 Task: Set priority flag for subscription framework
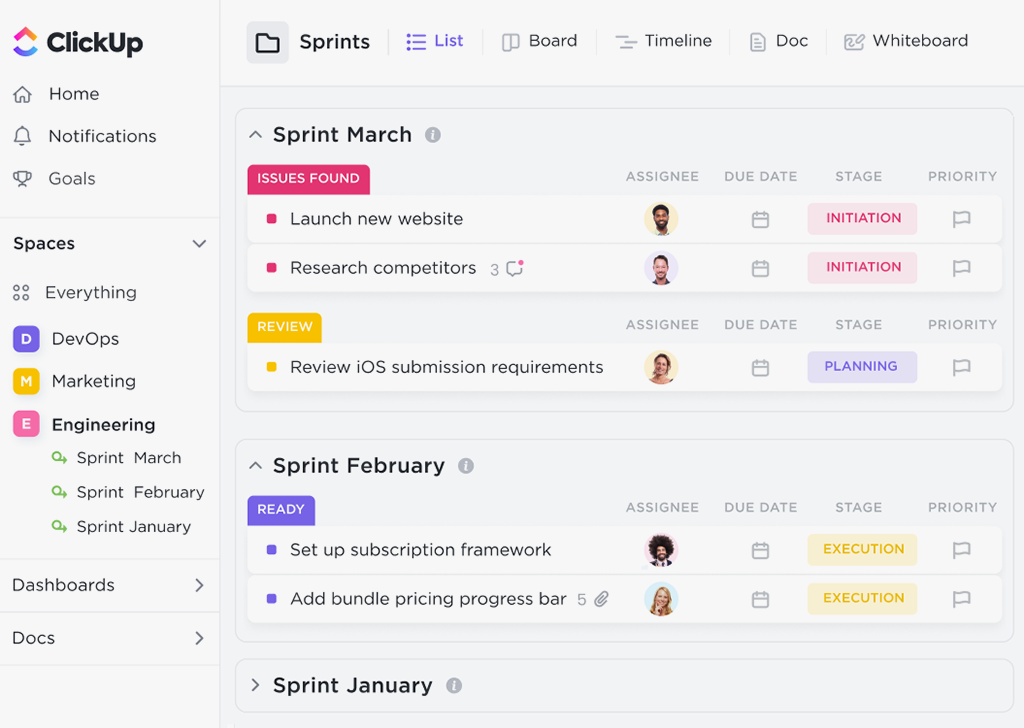[961, 550]
